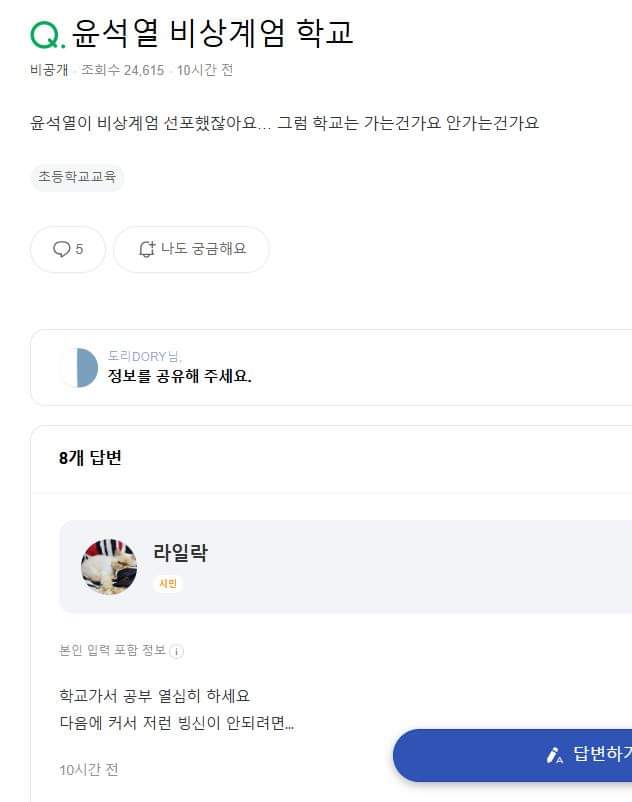The height and width of the screenshot is (802, 632).
Task: Click the pencil icon on the answer button
Action: pyautogui.click(x=554, y=755)
